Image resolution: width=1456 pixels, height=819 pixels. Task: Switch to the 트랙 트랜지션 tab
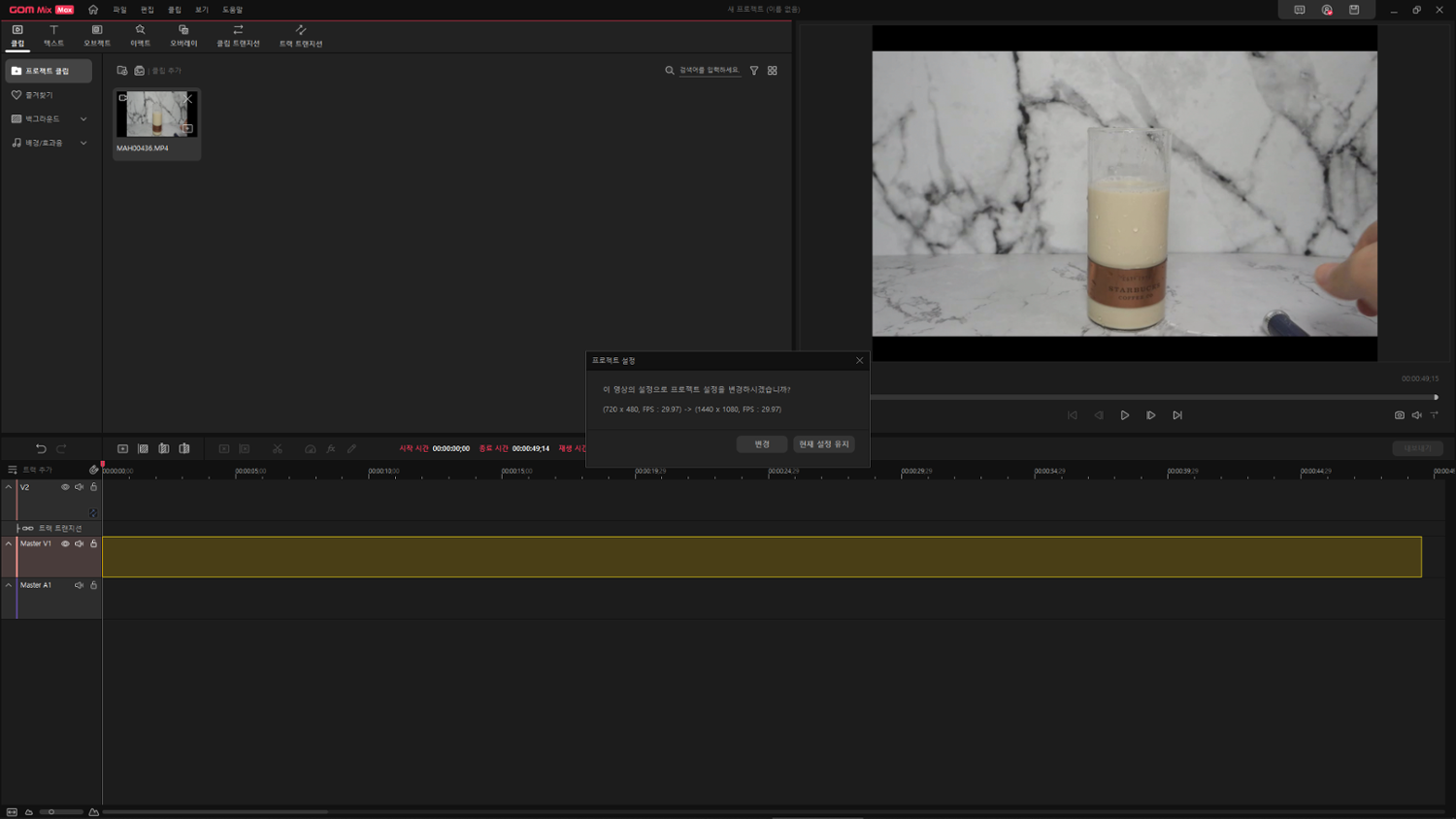pos(301,36)
